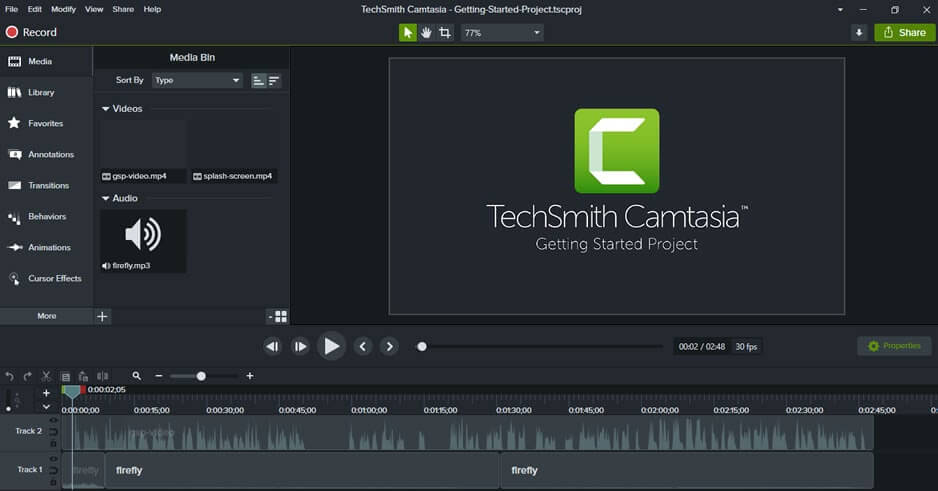Select the Track 2 waveform clip
Viewport: 938px width, 491px height.
pyautogui.click(x=467, y=433)
